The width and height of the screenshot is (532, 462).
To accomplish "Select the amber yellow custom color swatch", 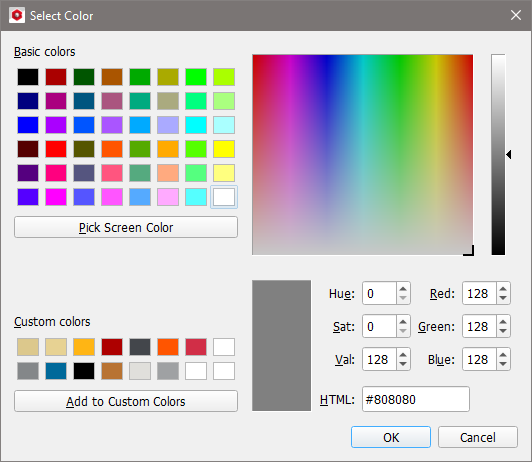I will pyautogui.click(x=84, y=347).
